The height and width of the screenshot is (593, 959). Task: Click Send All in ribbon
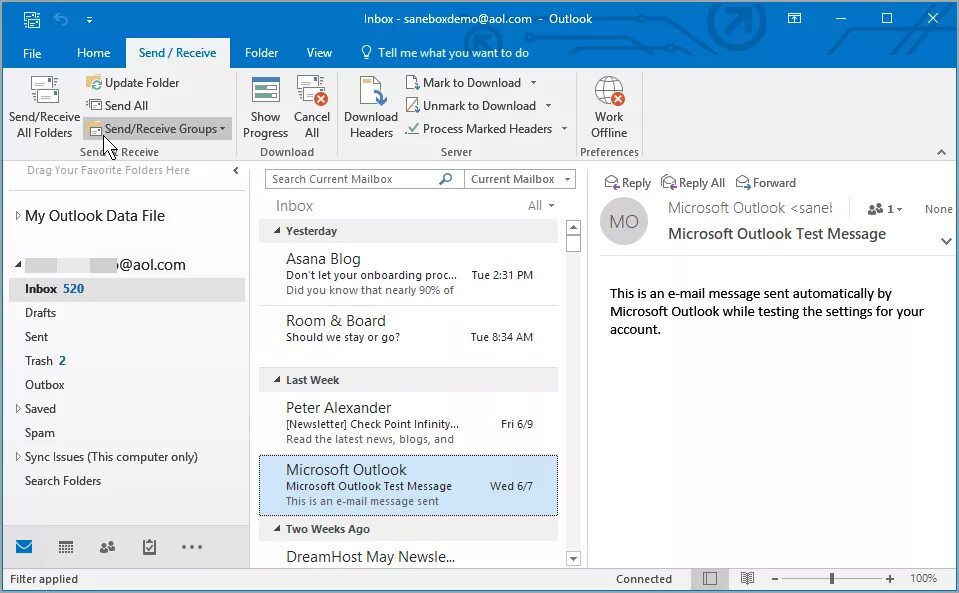pyautogui.click(x=117, y=106)
